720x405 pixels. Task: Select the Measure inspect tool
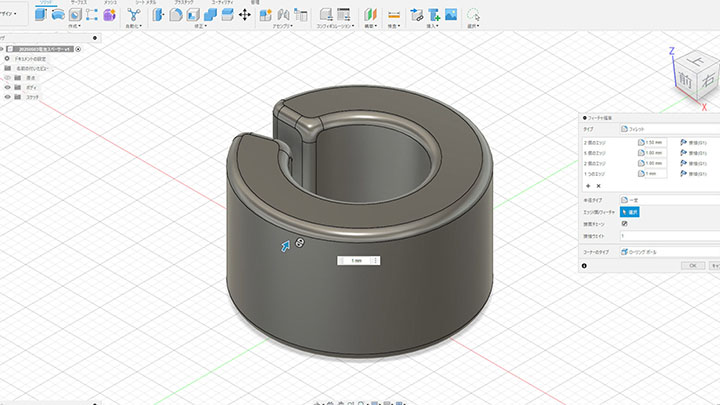(x=394, y=15)
